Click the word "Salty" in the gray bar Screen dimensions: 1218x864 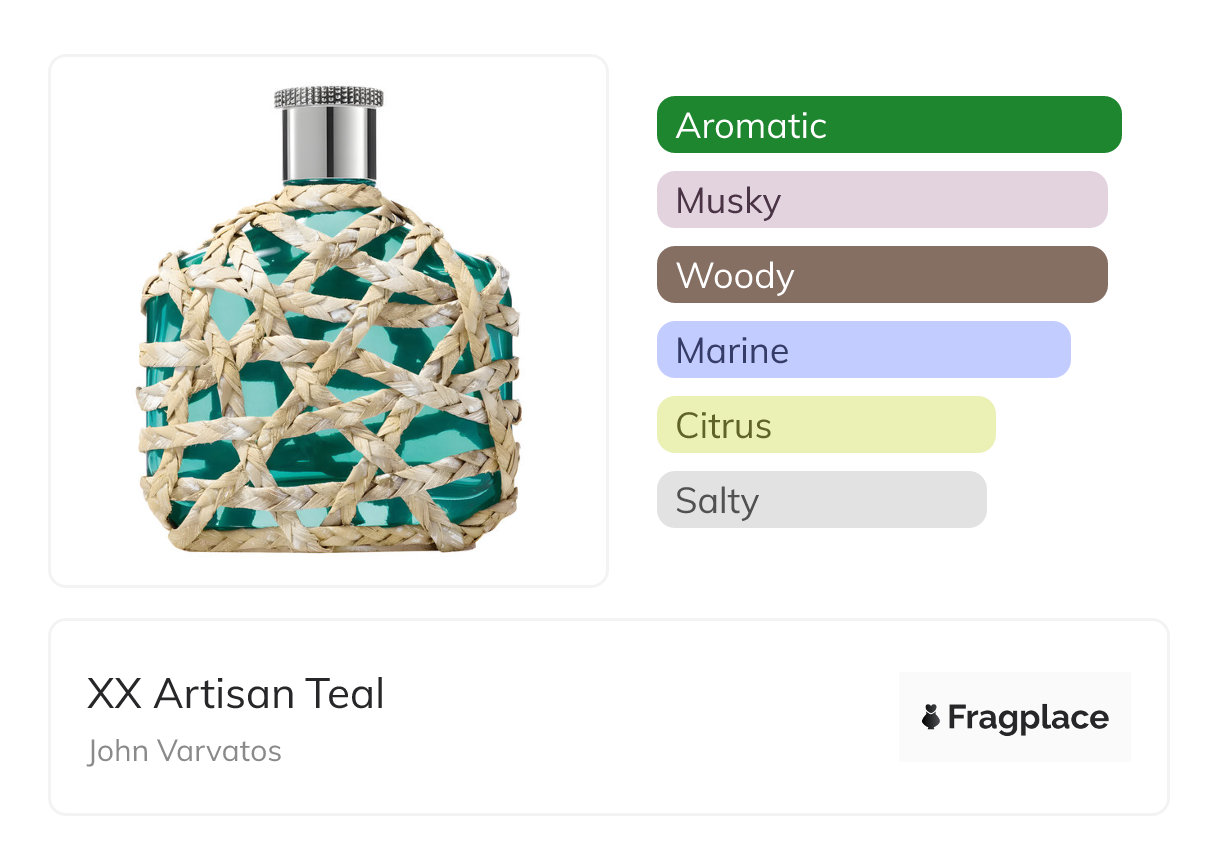point(717,501)
